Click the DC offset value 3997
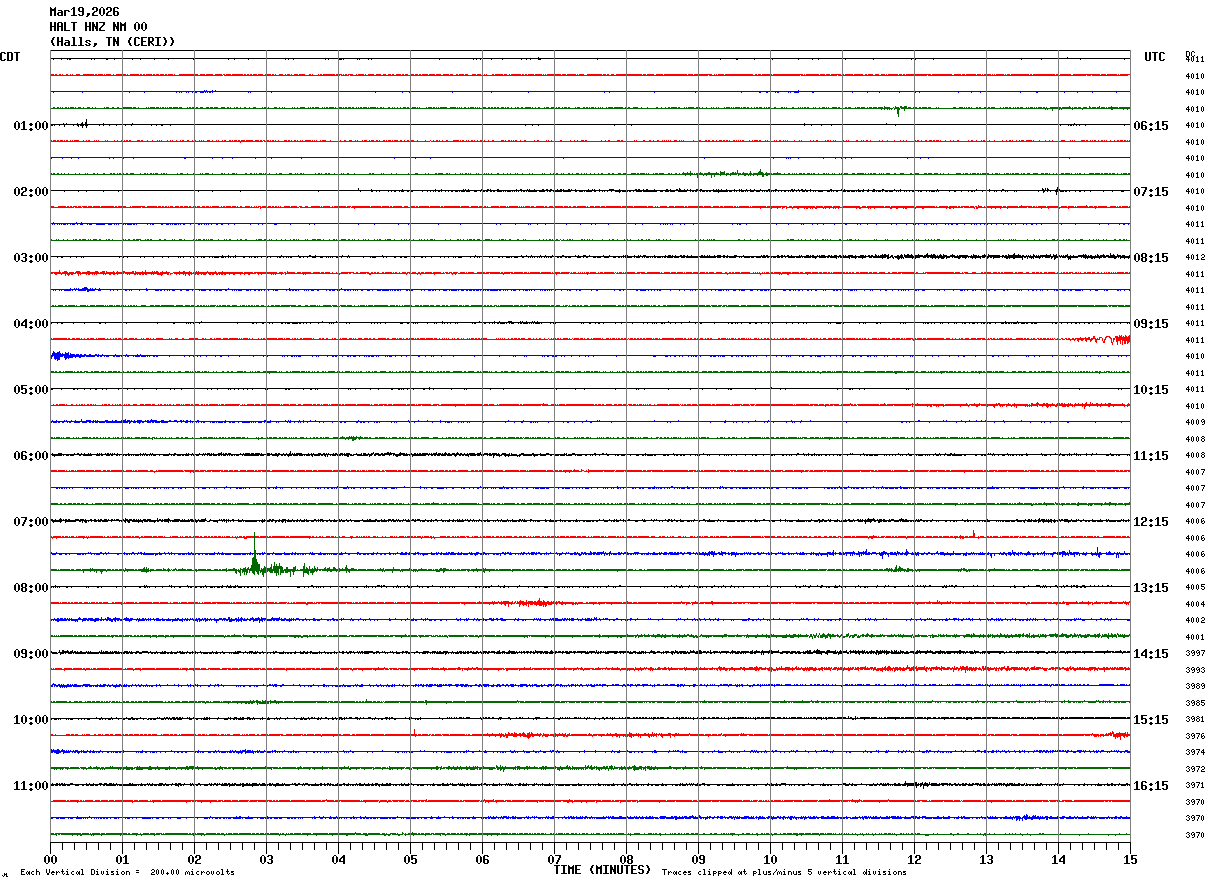The width and height of the screenshot is (1210, 886). click(1195, 654)
